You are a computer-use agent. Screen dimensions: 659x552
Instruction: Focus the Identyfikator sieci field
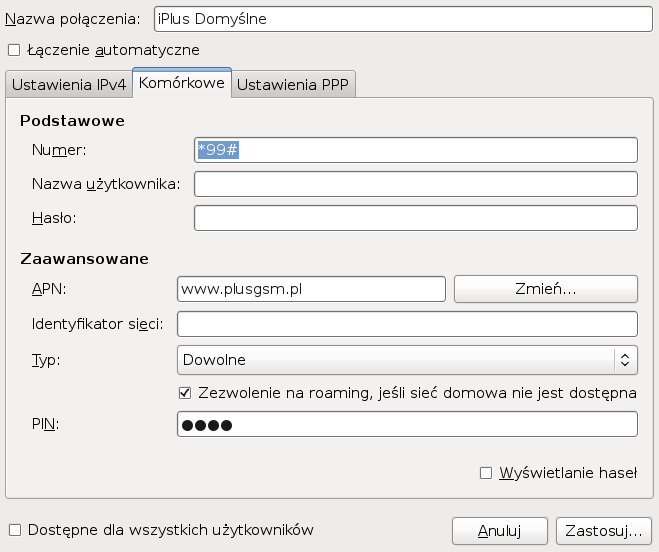coord(406,324)
